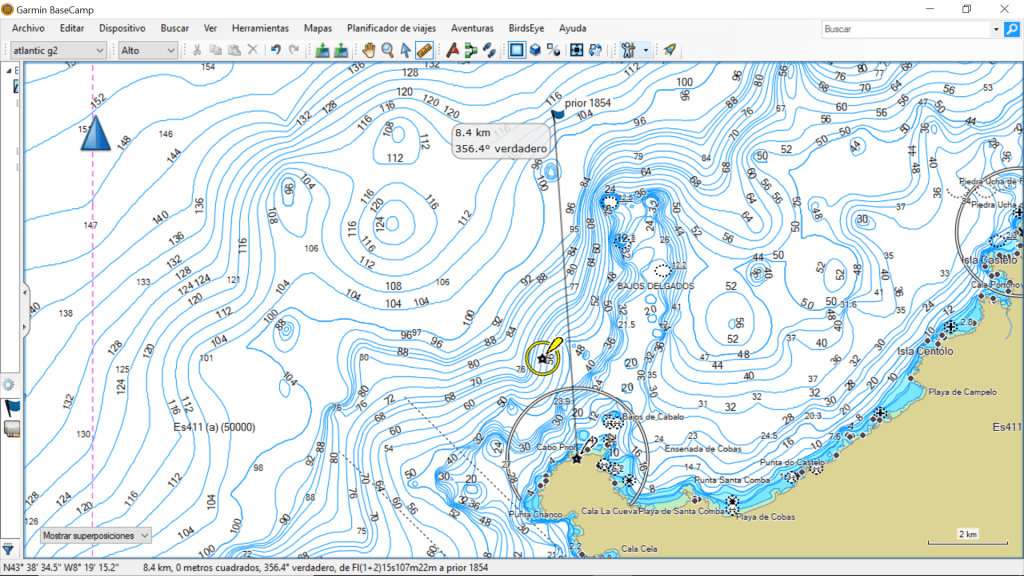Click the send to device icon
The width and height of the screenshot is (1024, 576).
(341, 49)
